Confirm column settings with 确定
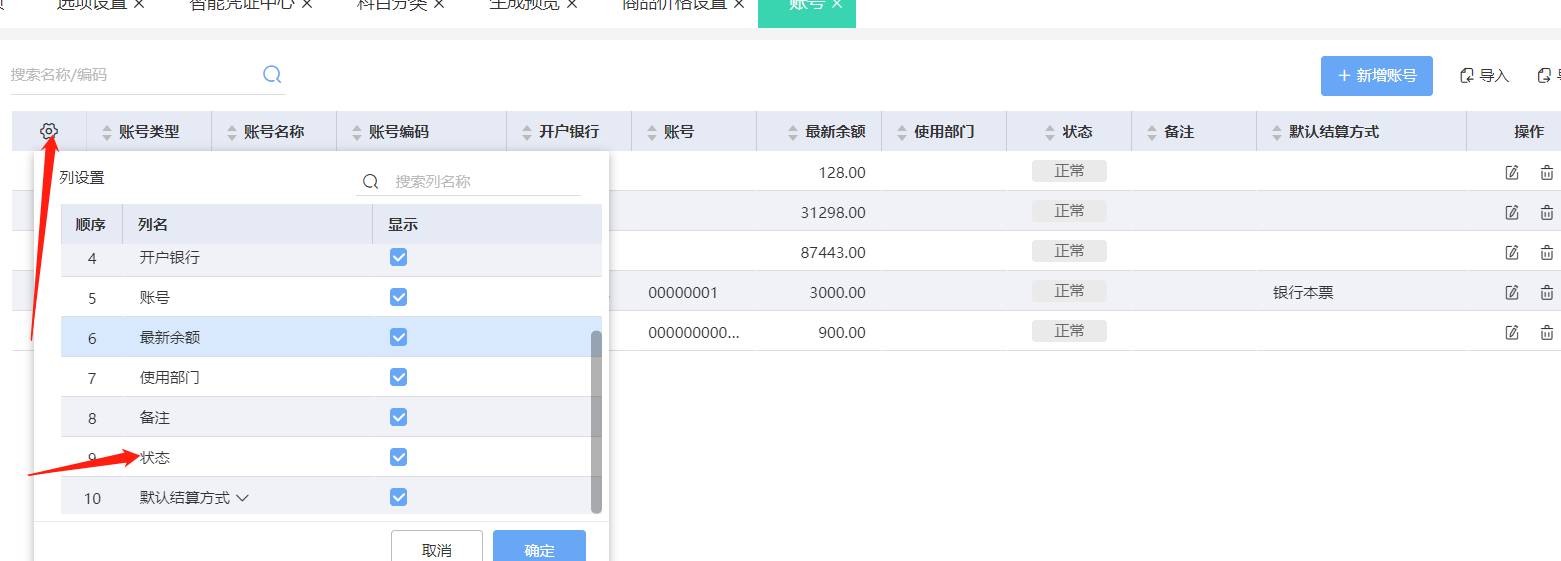 click(539, 549)
